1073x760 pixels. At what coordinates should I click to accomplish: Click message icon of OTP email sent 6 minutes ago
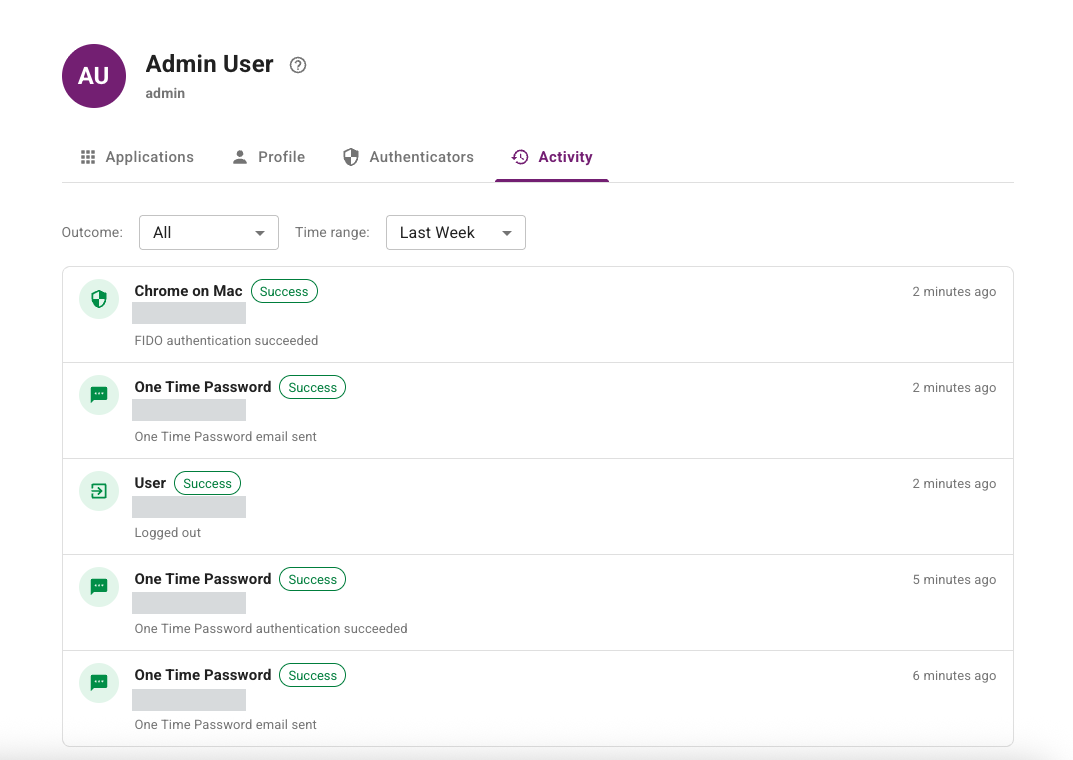[x=99, y=682]
